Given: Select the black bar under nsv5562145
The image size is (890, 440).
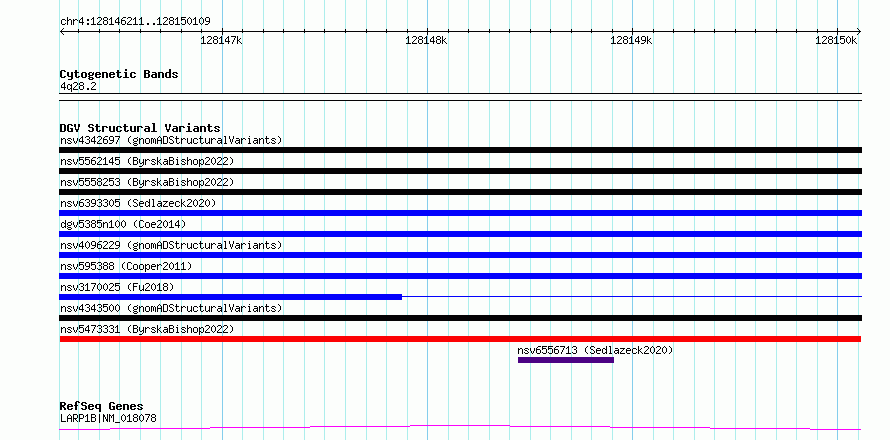Looking at the screenshot, I should (x=460, y=171).
